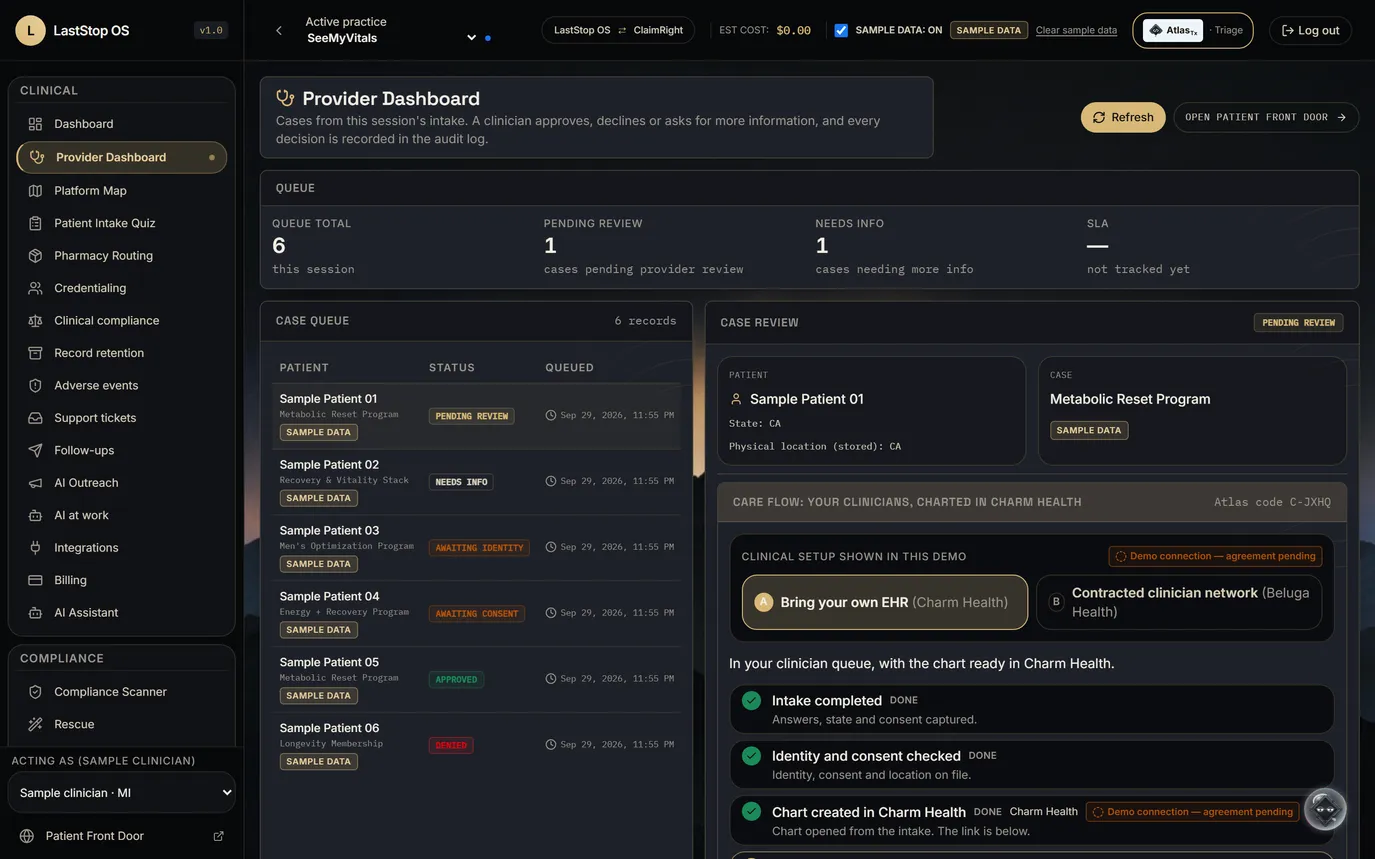Select the Atlas mode pill
Viewport: 1375px width, 859px height.
(x=1173, y=30)
